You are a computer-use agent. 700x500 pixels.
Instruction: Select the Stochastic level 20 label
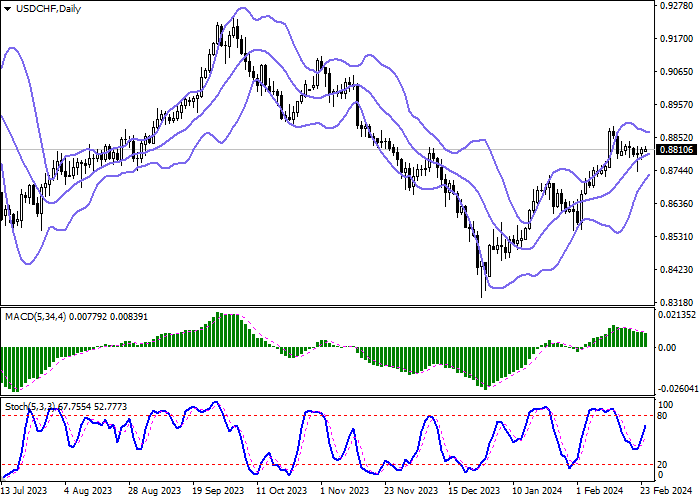tap(662, 465)
